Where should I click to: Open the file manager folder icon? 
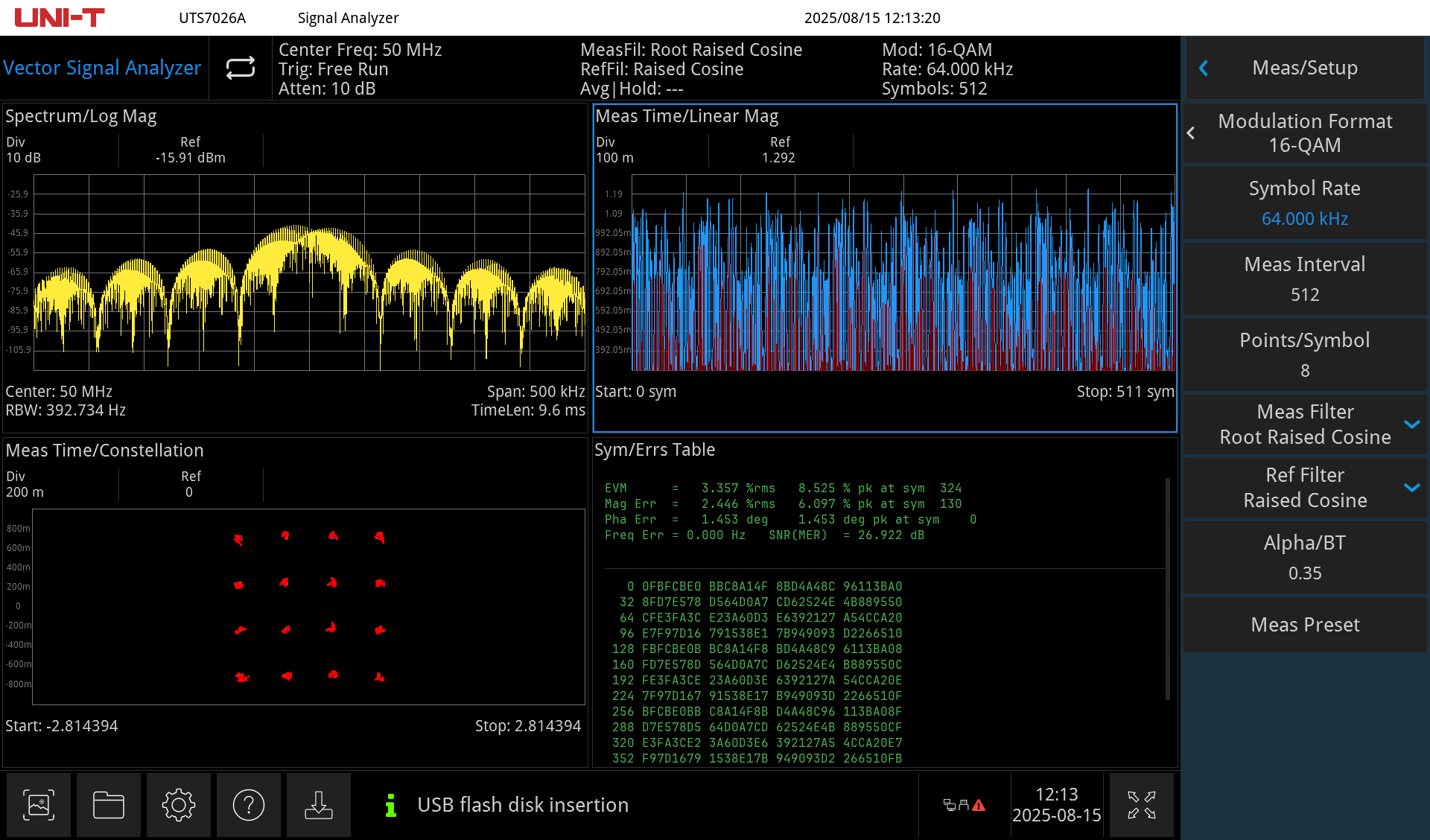pyautogui.click(x=109, y=805)
